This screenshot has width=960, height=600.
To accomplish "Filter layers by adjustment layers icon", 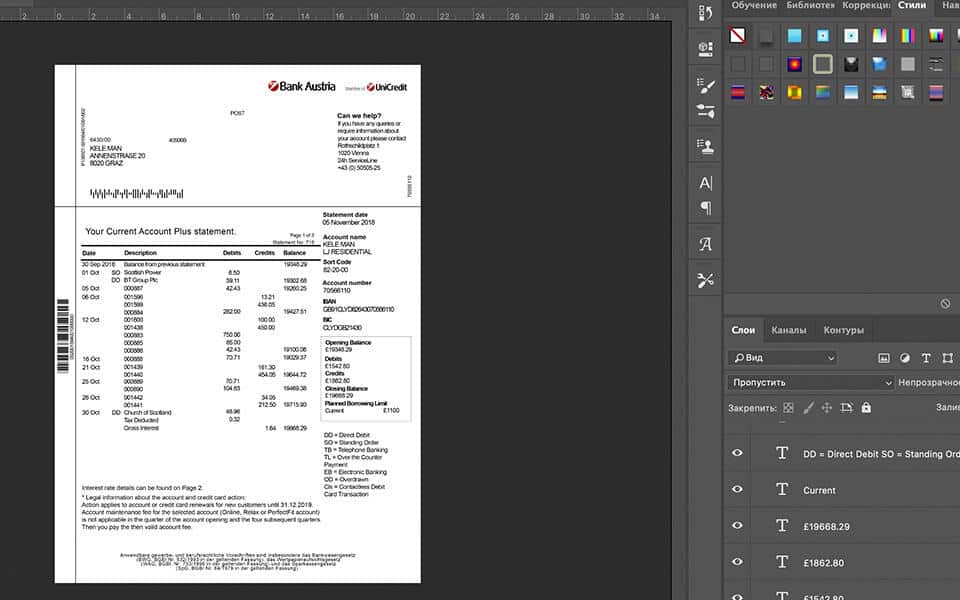I will click(905, 358).
